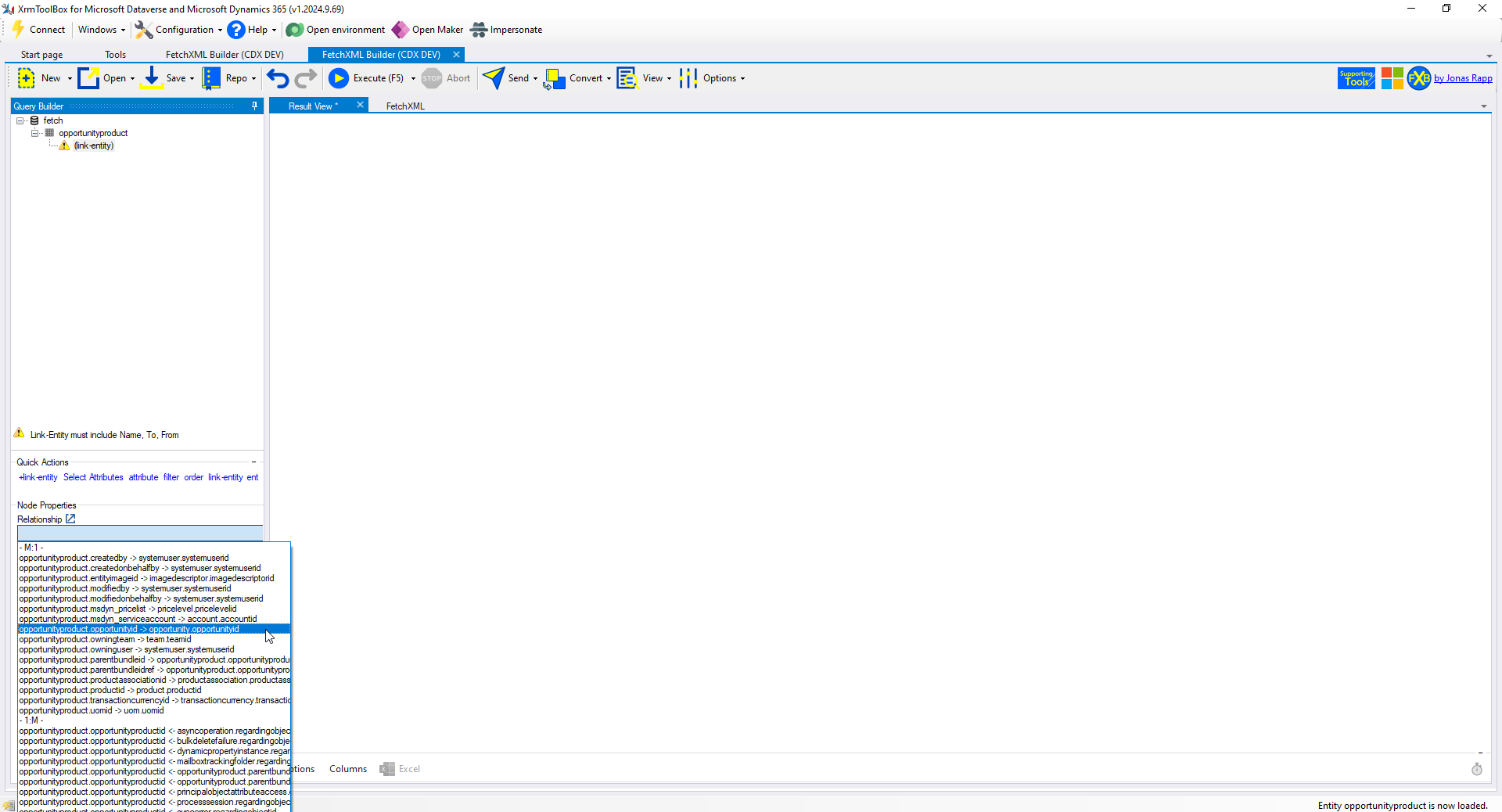Click the Save download icon
1502x812 pixels.
point(152,78)
